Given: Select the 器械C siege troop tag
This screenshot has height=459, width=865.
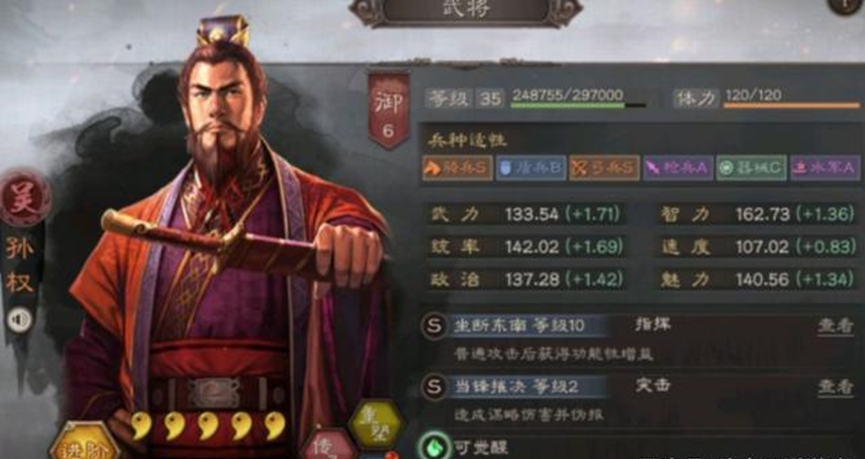Looking at the screenshot, I should click(751, 168).
